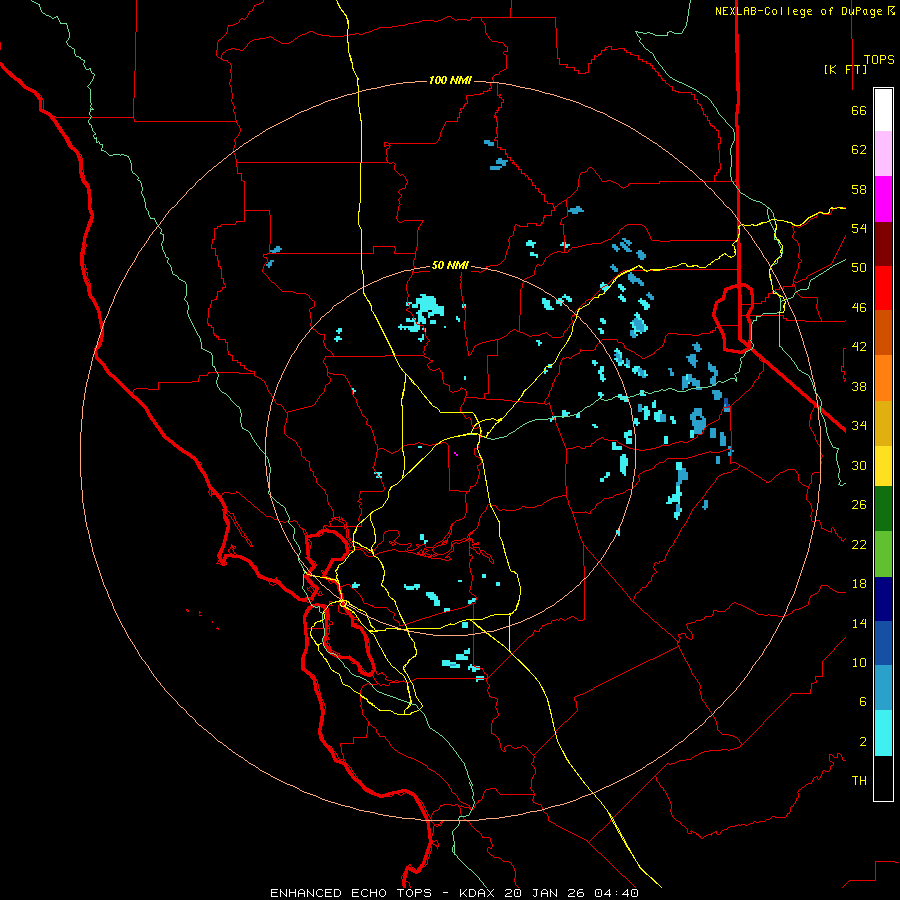
Task: Click the yellow legend swatch
Action: pyautogui.click(x=883, y=466)
